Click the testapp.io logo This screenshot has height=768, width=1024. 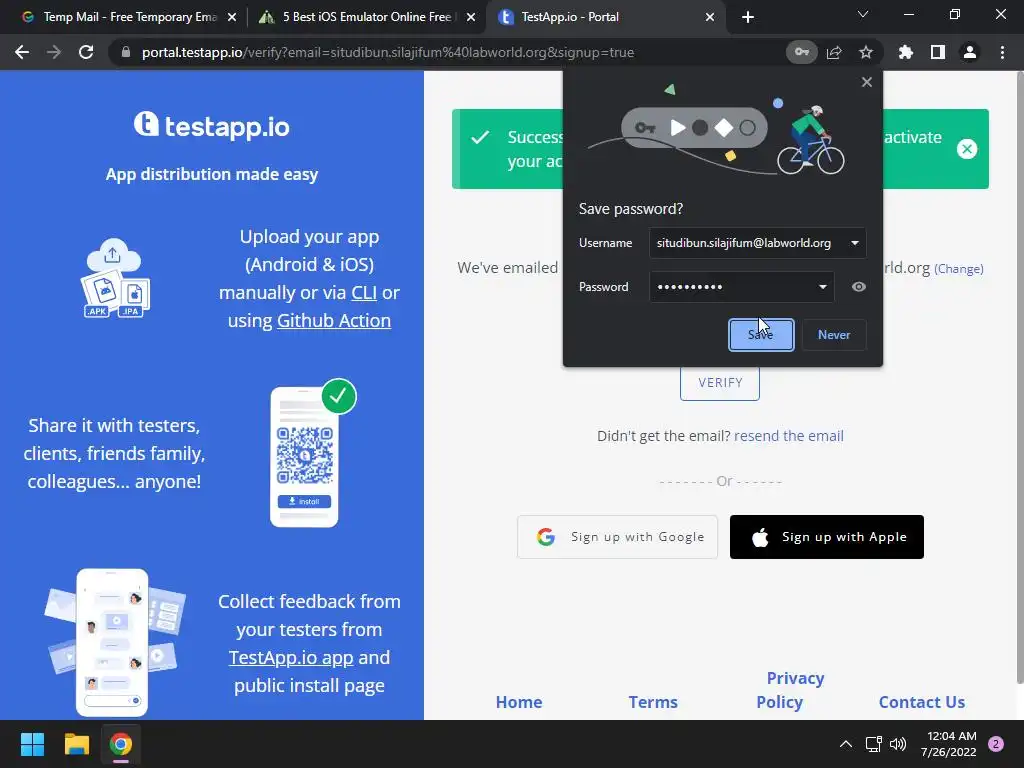click(x=212, y=125)
